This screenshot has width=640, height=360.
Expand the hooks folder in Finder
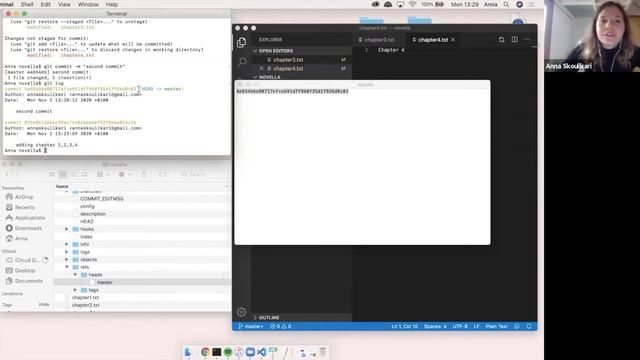67,229
